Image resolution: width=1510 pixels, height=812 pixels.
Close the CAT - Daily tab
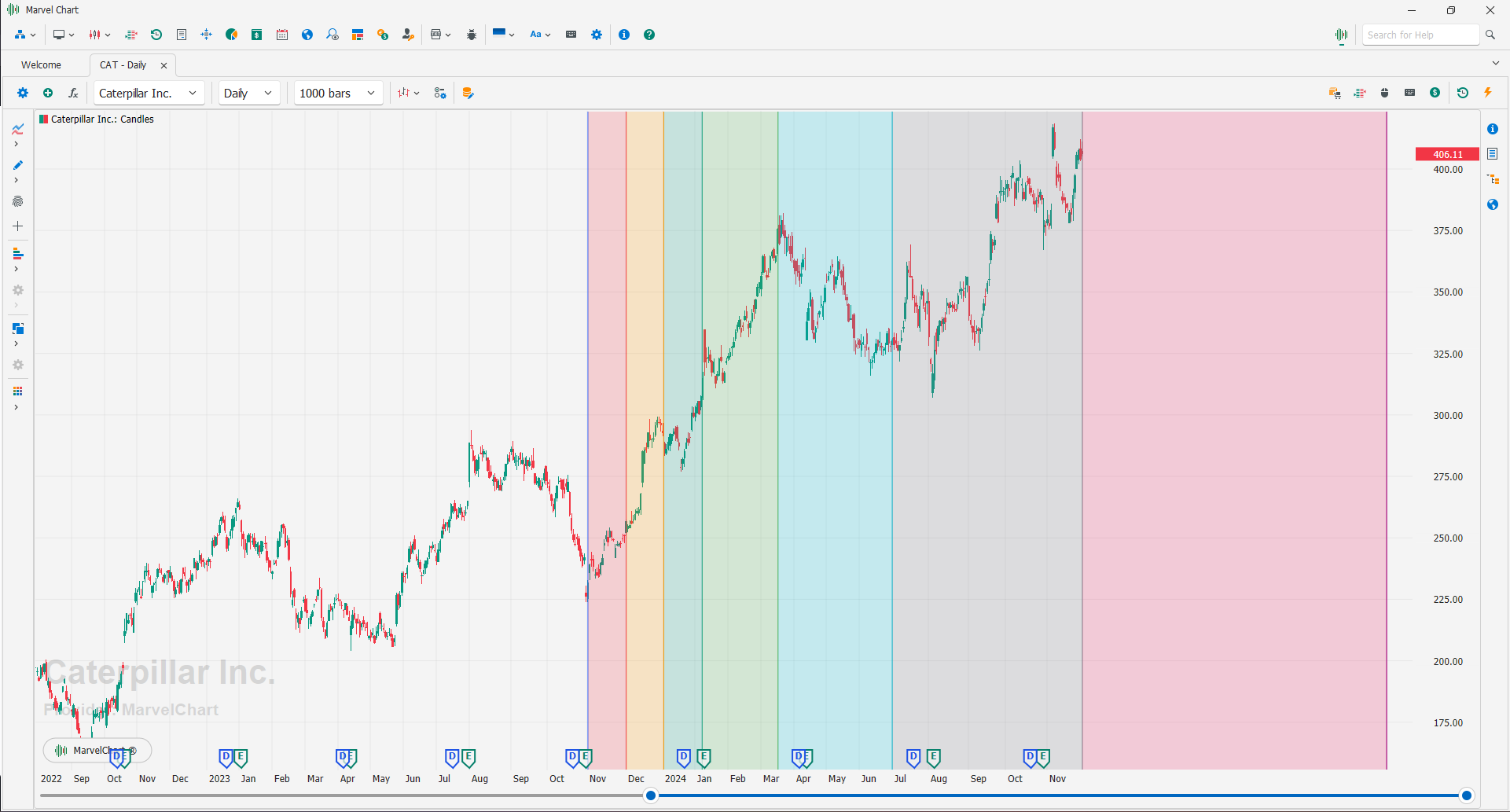(x=163, y=65)
